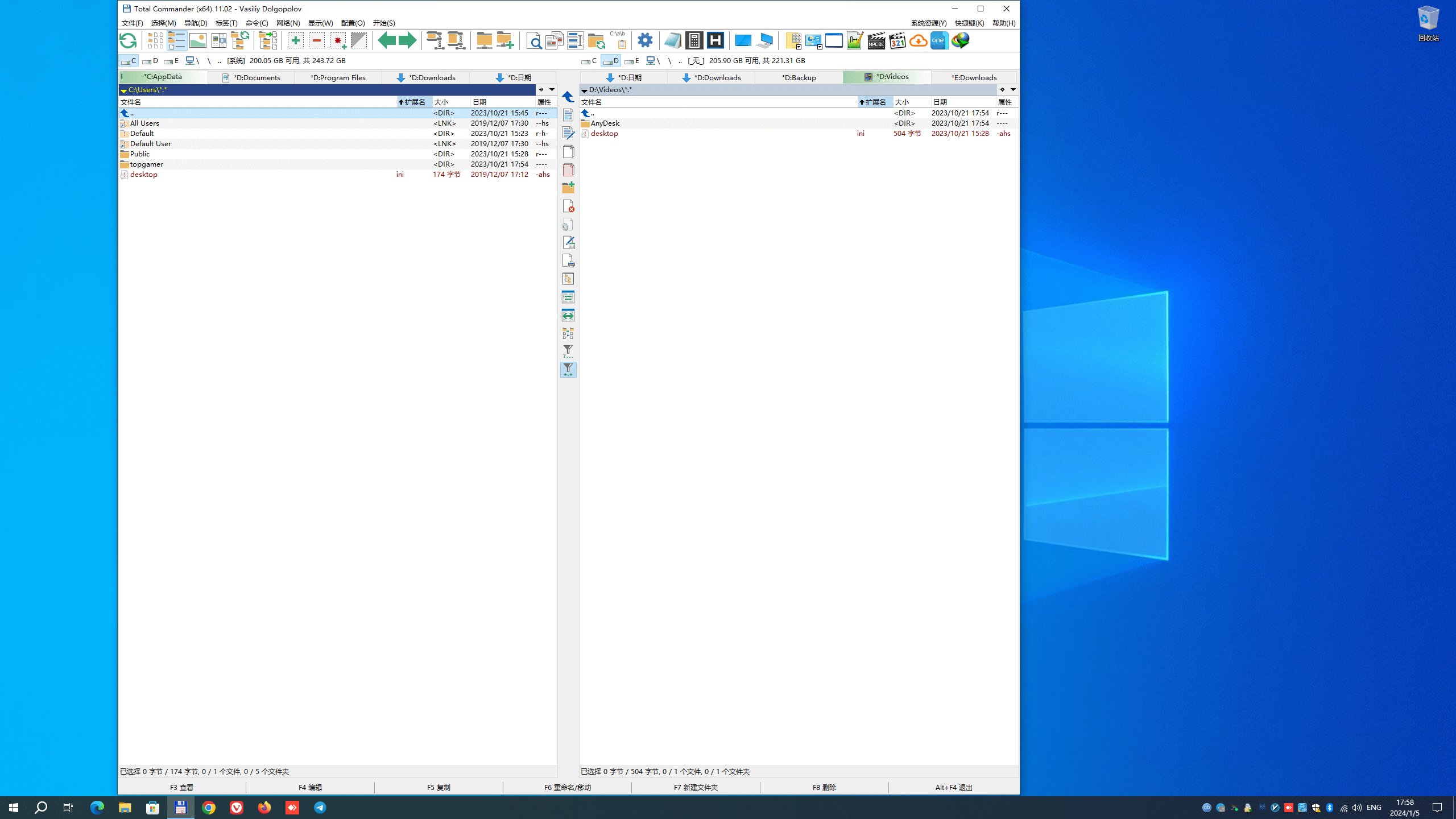Open left path C:\Users drive dropdown triangle
Image resolution: width=1456 pixels, height=819 pixels.
pos(123,90)
